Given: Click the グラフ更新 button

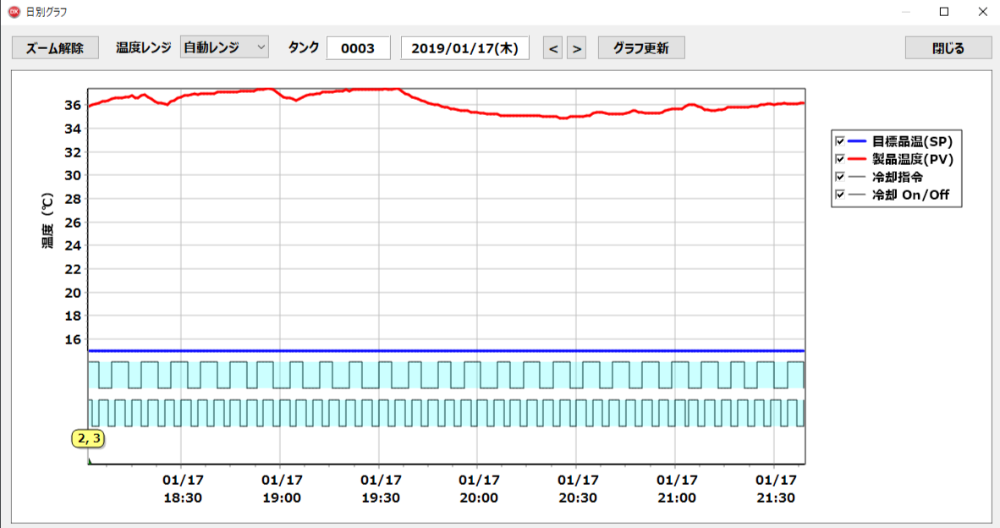Looking at the screenshot, I should coord(640,48).
